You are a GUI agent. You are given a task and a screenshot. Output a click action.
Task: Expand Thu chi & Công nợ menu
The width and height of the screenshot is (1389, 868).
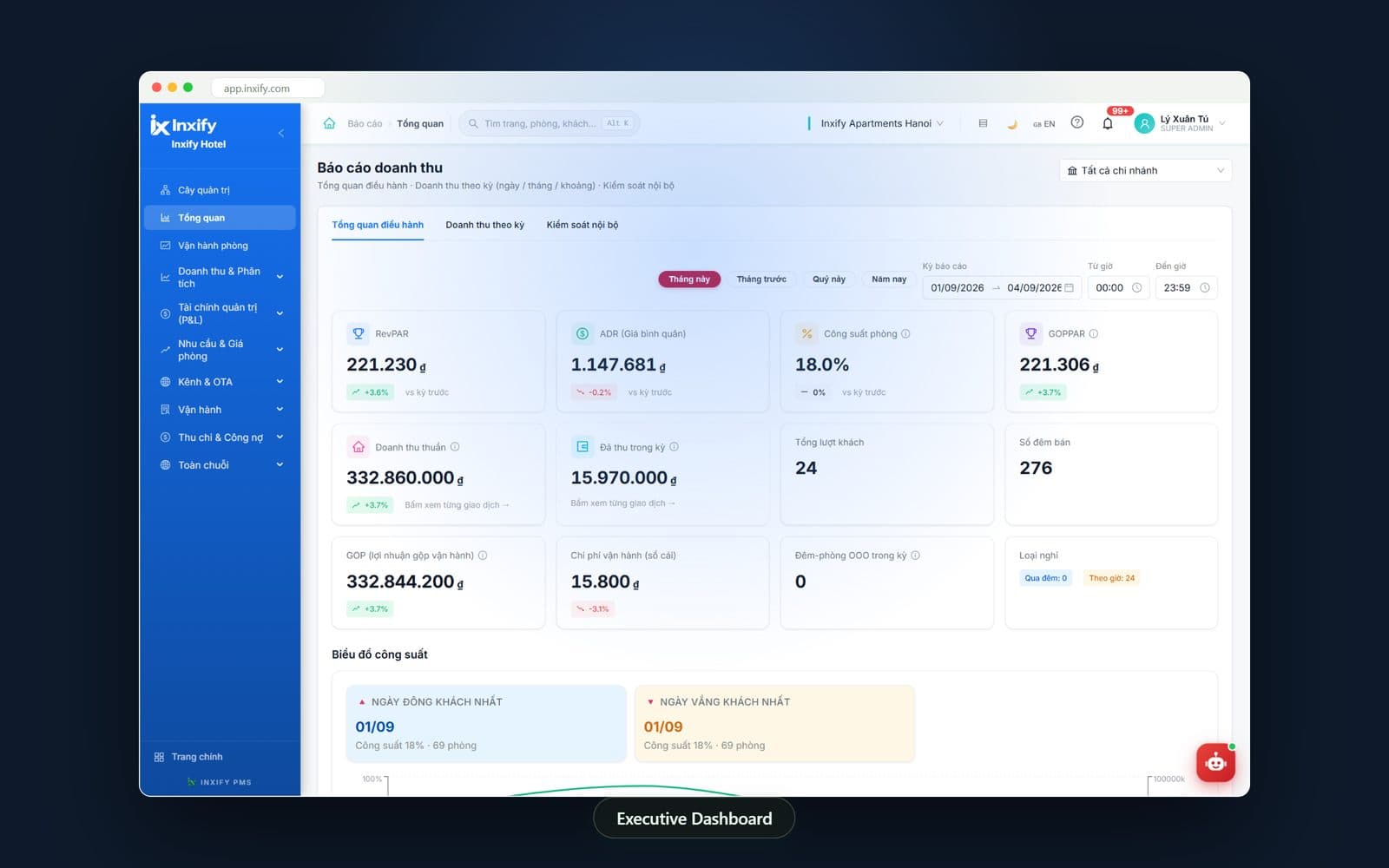point(220,437)
